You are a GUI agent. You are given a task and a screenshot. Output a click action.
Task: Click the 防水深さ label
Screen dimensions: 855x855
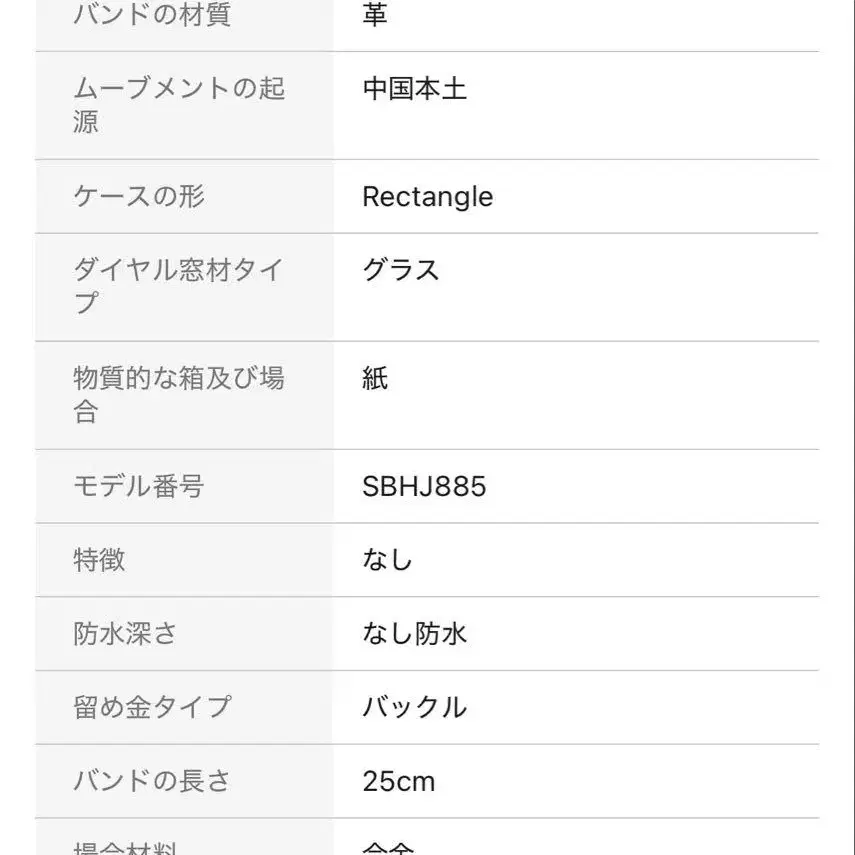126,633
